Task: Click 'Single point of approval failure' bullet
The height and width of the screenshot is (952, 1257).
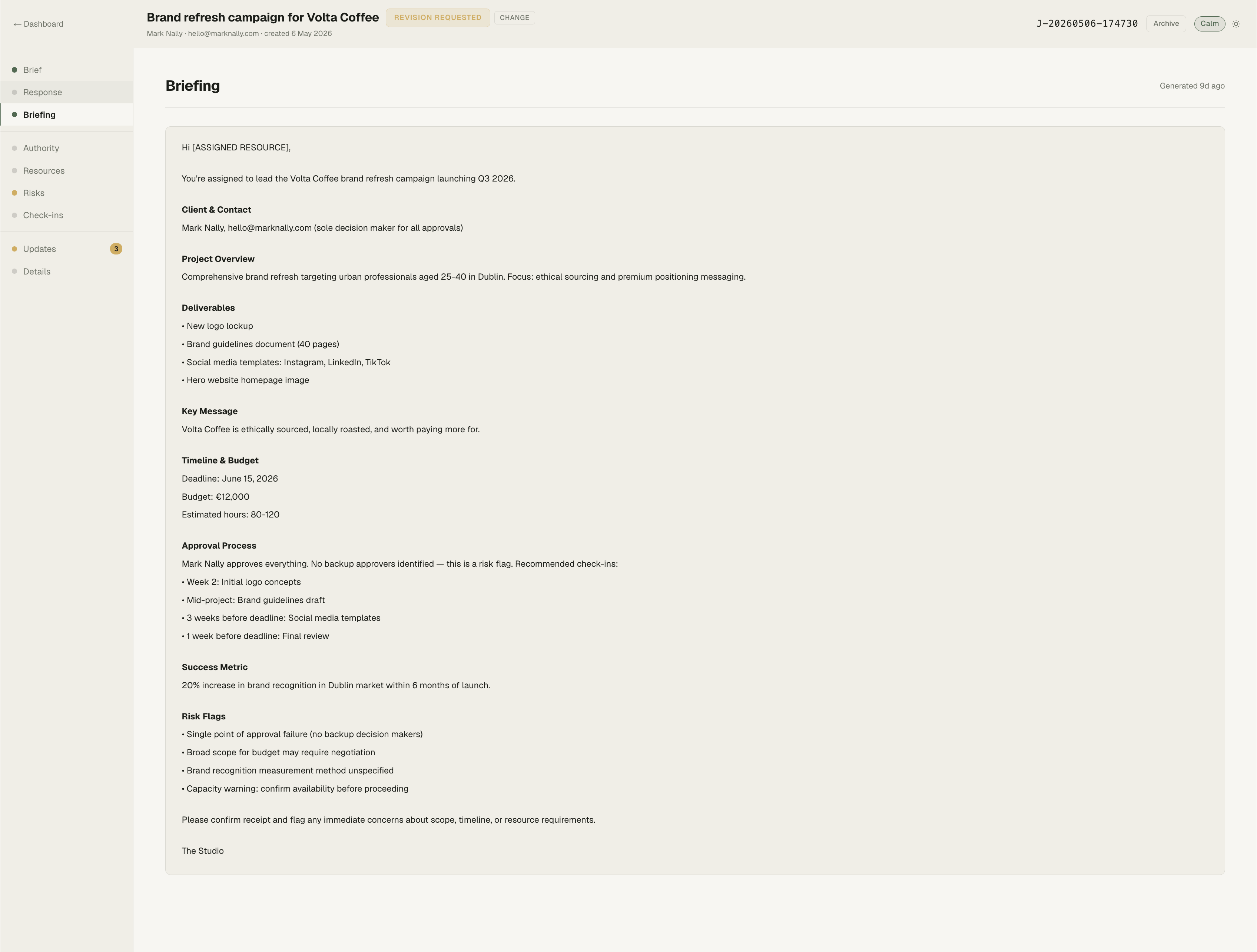Action: click(302, 735)
